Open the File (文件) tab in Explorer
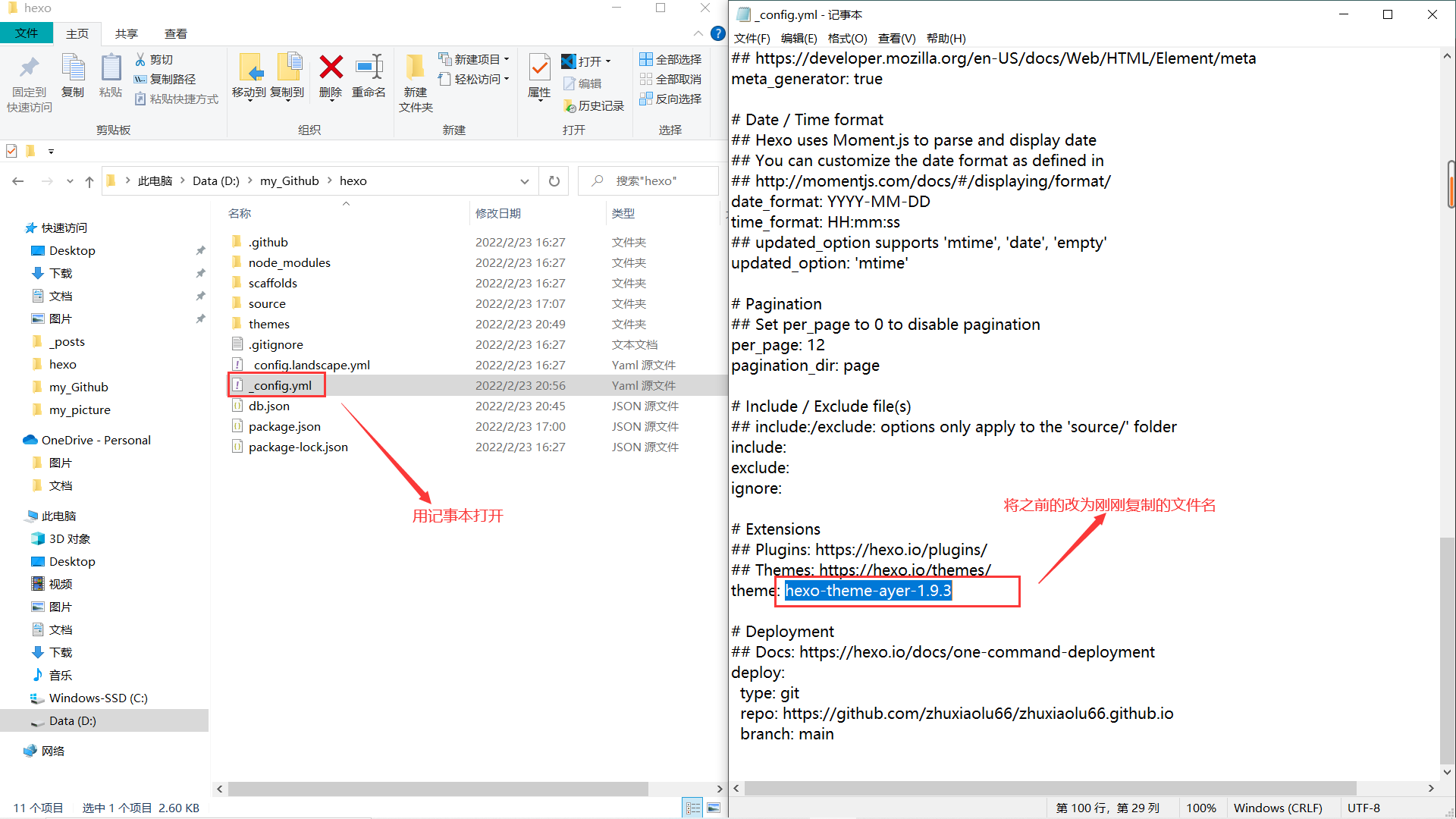This screenshot has height=819, width=1456. [x=27, y=33]
